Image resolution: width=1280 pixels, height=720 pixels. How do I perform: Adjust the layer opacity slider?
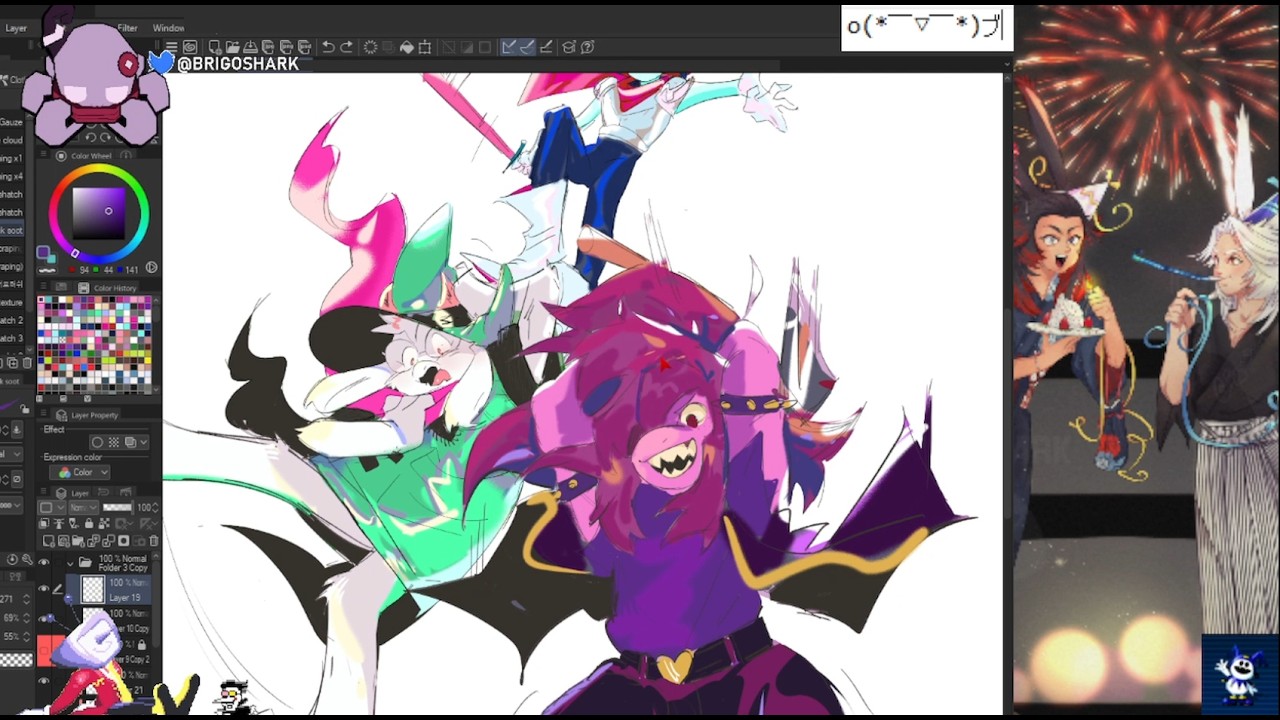117,507
